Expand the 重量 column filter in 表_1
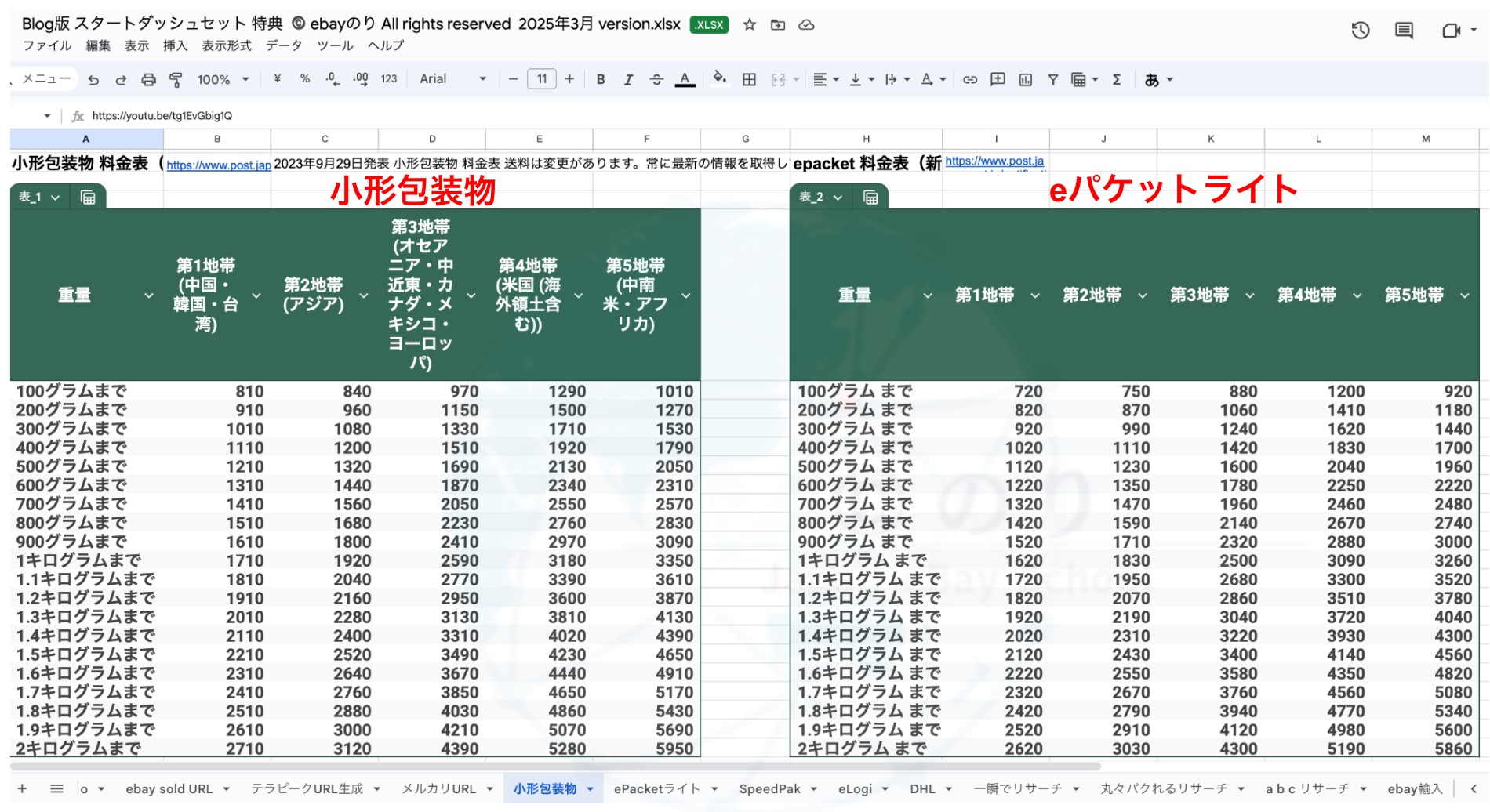1490x812 pixels. coord(148,295)
